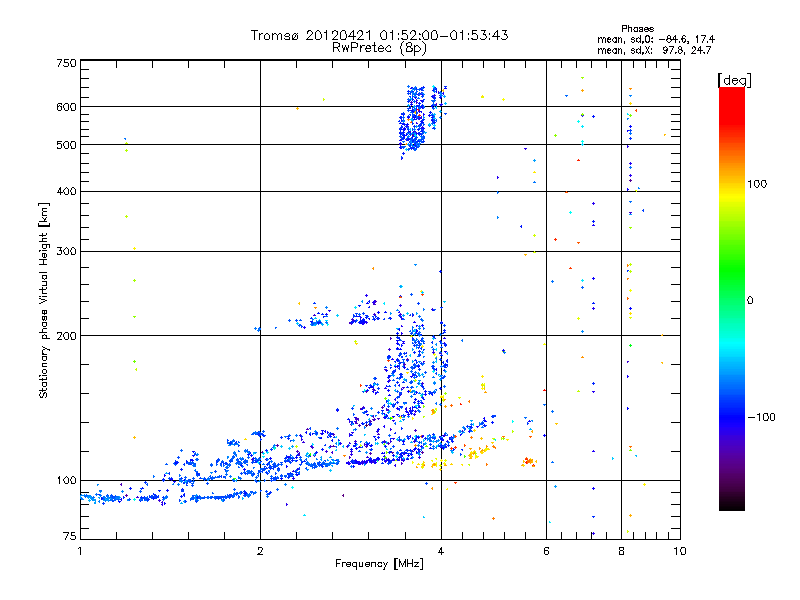
Task: Click the y-axis label '400'
Action: (x=66, y=191)
